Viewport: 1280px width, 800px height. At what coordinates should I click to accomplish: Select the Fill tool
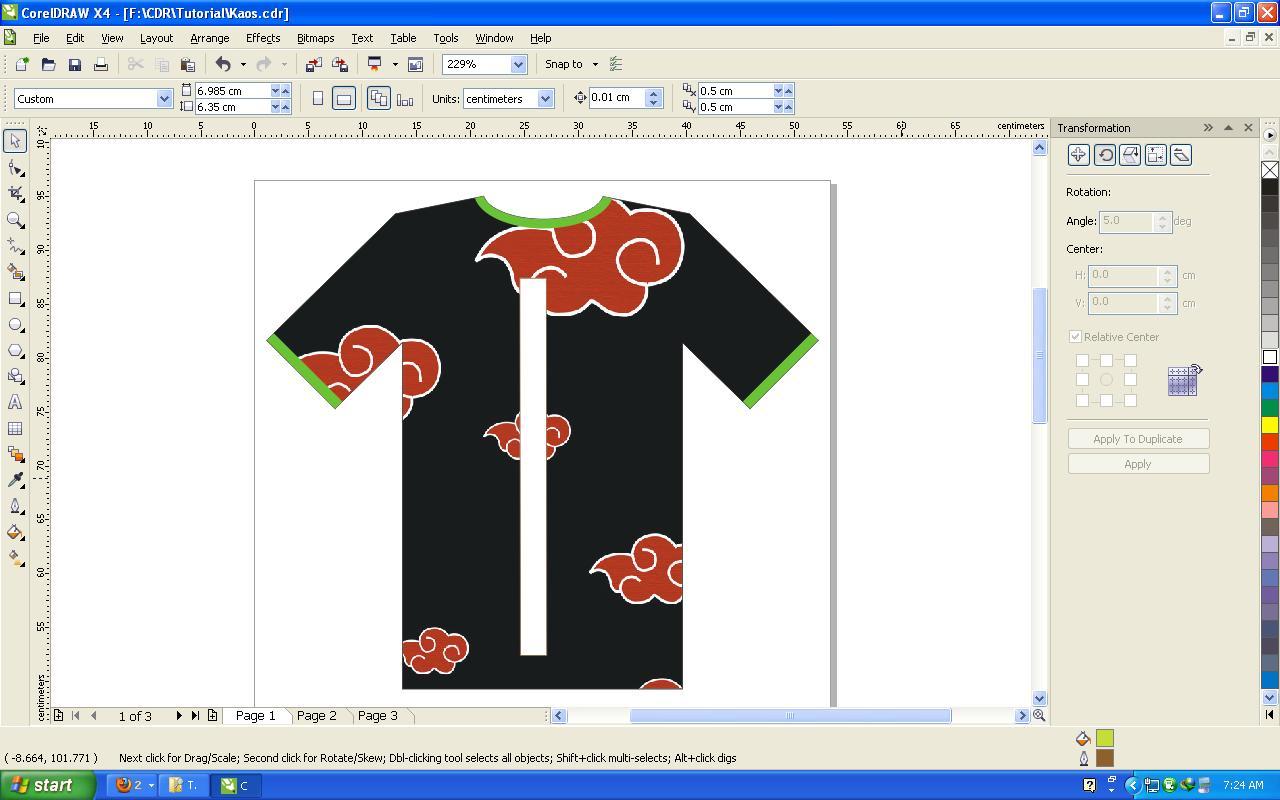tap(15, 532)
